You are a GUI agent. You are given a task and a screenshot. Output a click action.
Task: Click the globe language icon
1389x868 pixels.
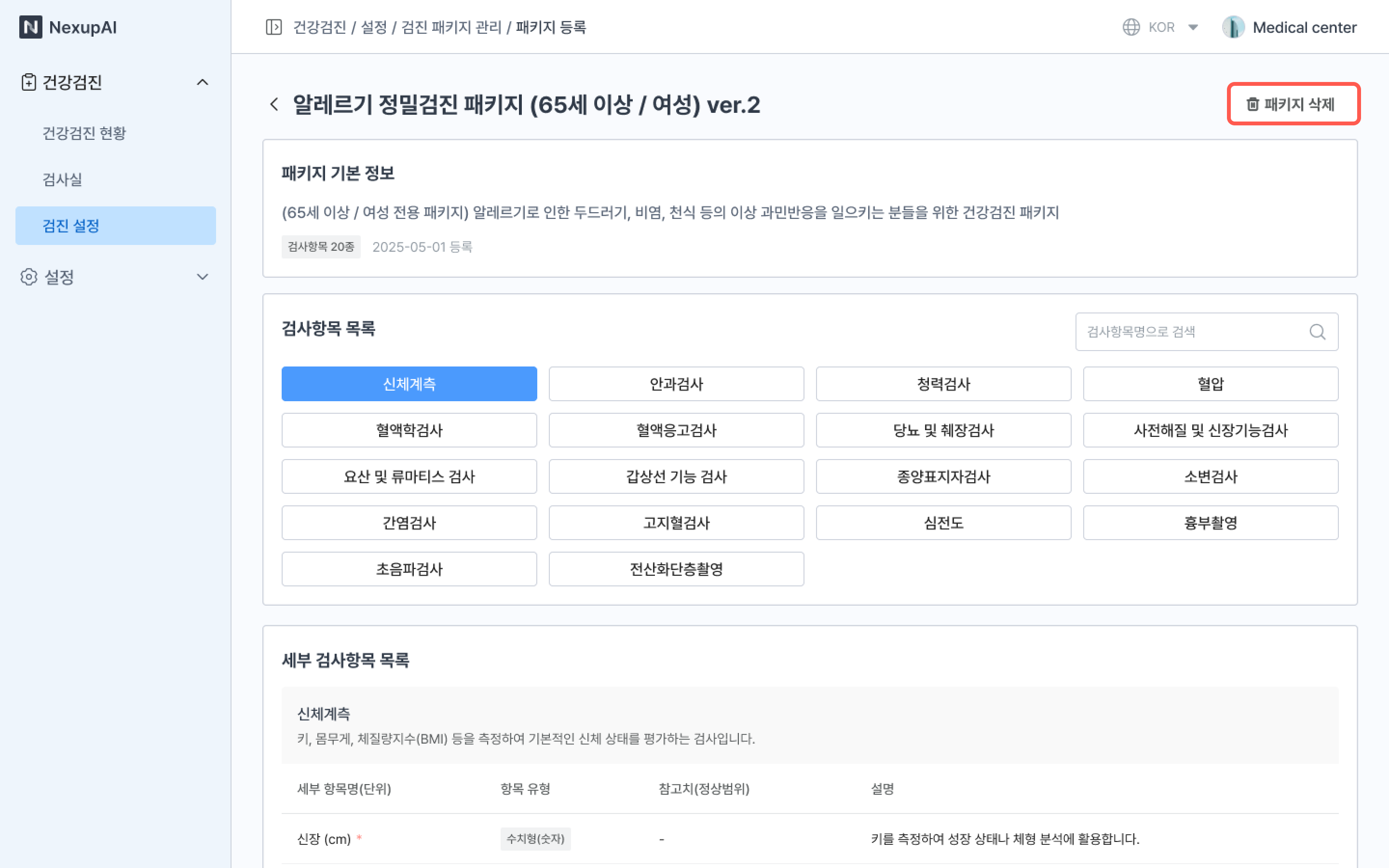[1130, 27]
